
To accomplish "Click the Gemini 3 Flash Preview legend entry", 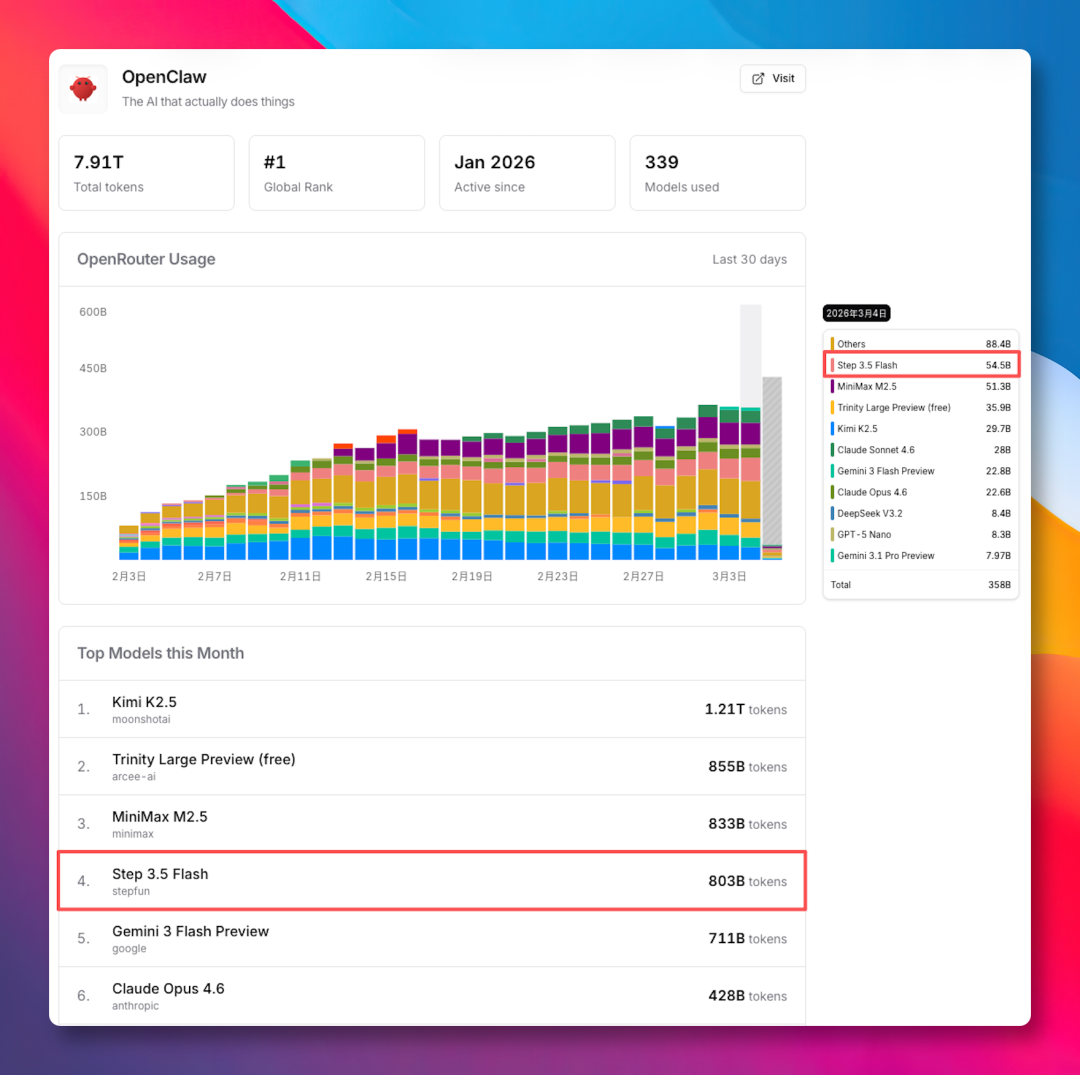I will (921, 471).
